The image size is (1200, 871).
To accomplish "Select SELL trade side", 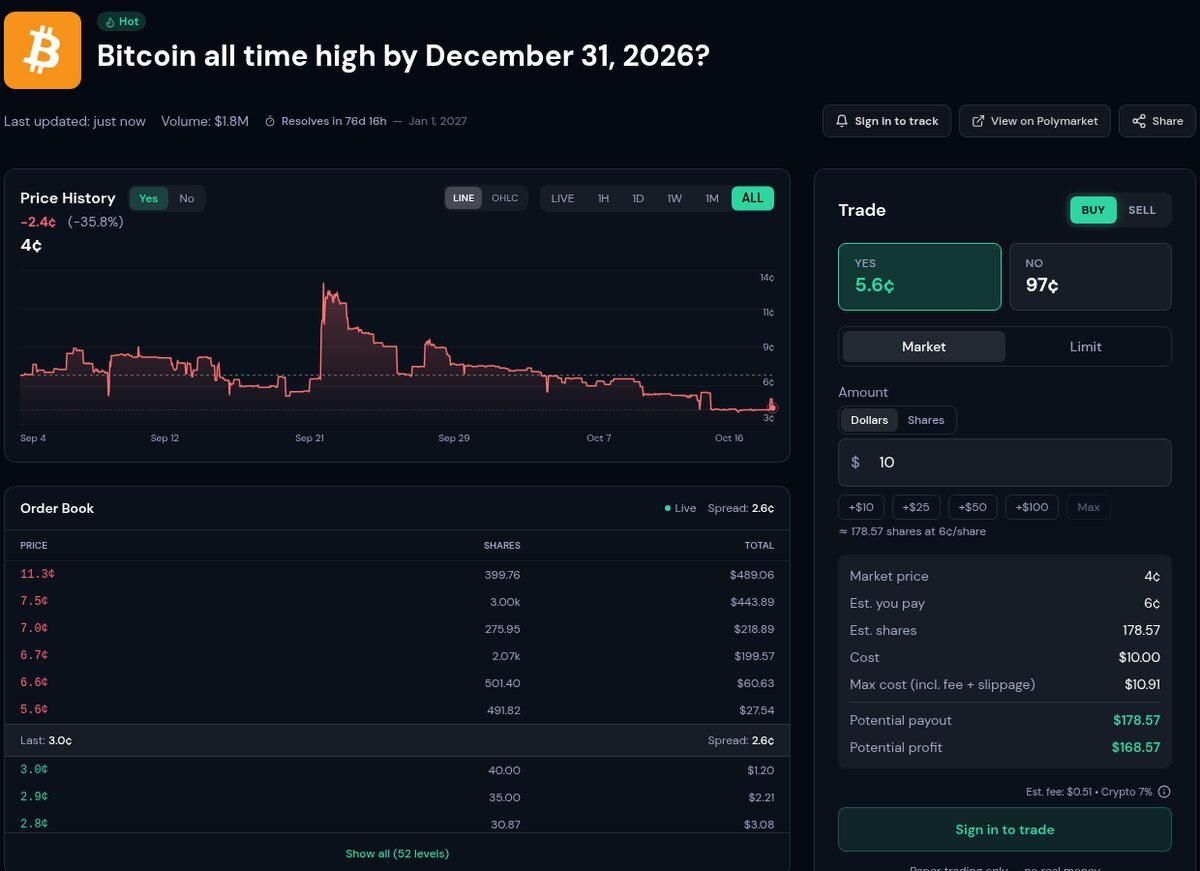I will point(1142,210).
